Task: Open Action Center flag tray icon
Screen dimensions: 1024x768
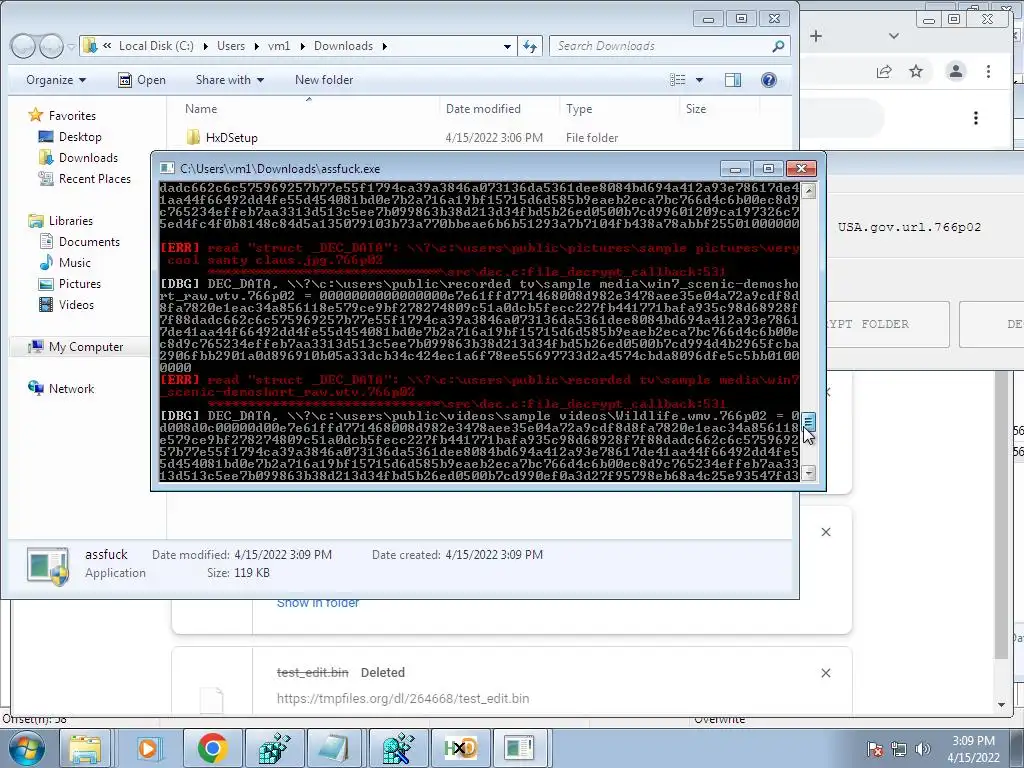Action: pos(875,749)
